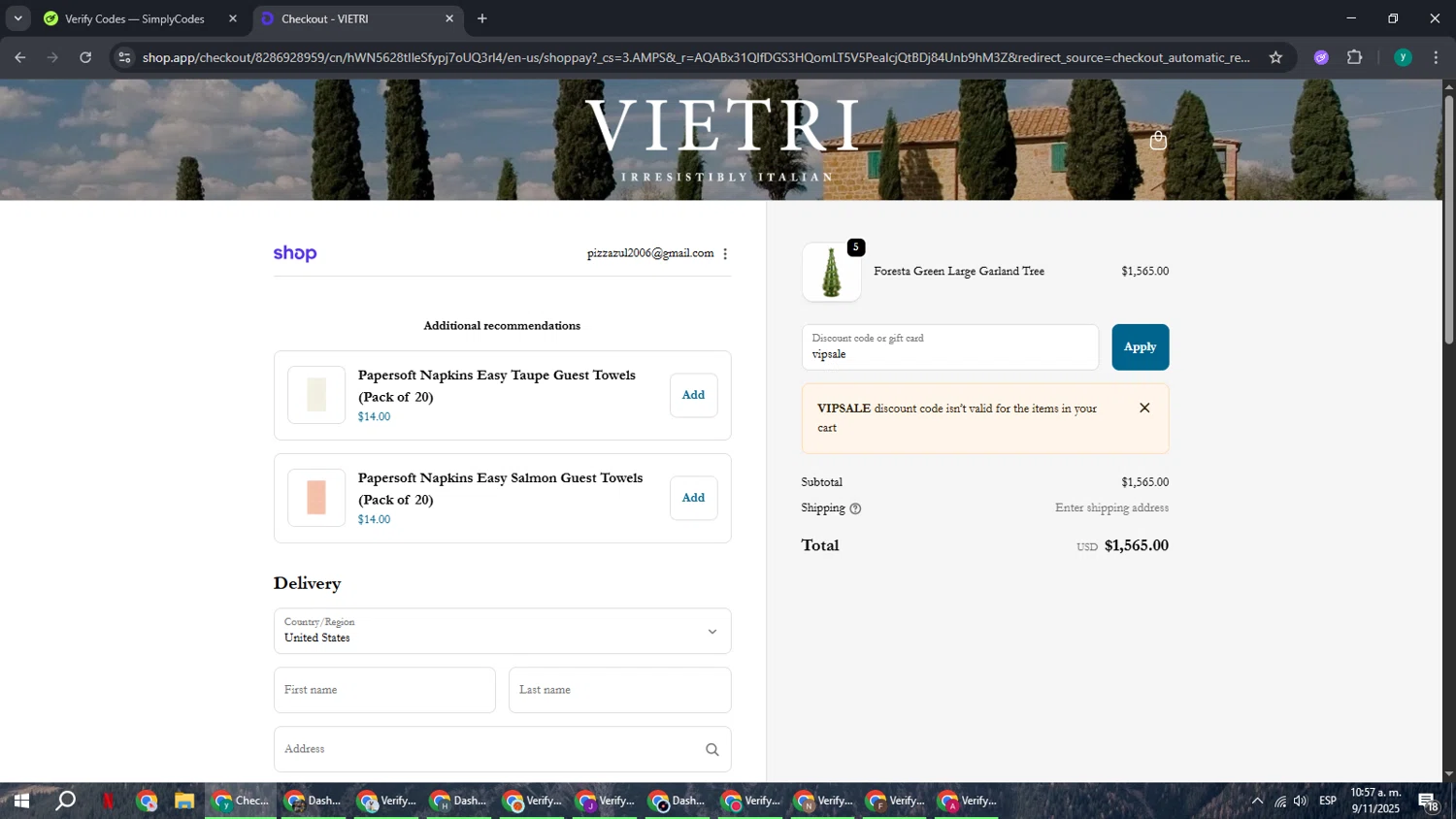Reload the checkout page
The width and height of the screenshot is (1456, 819).
85,57
